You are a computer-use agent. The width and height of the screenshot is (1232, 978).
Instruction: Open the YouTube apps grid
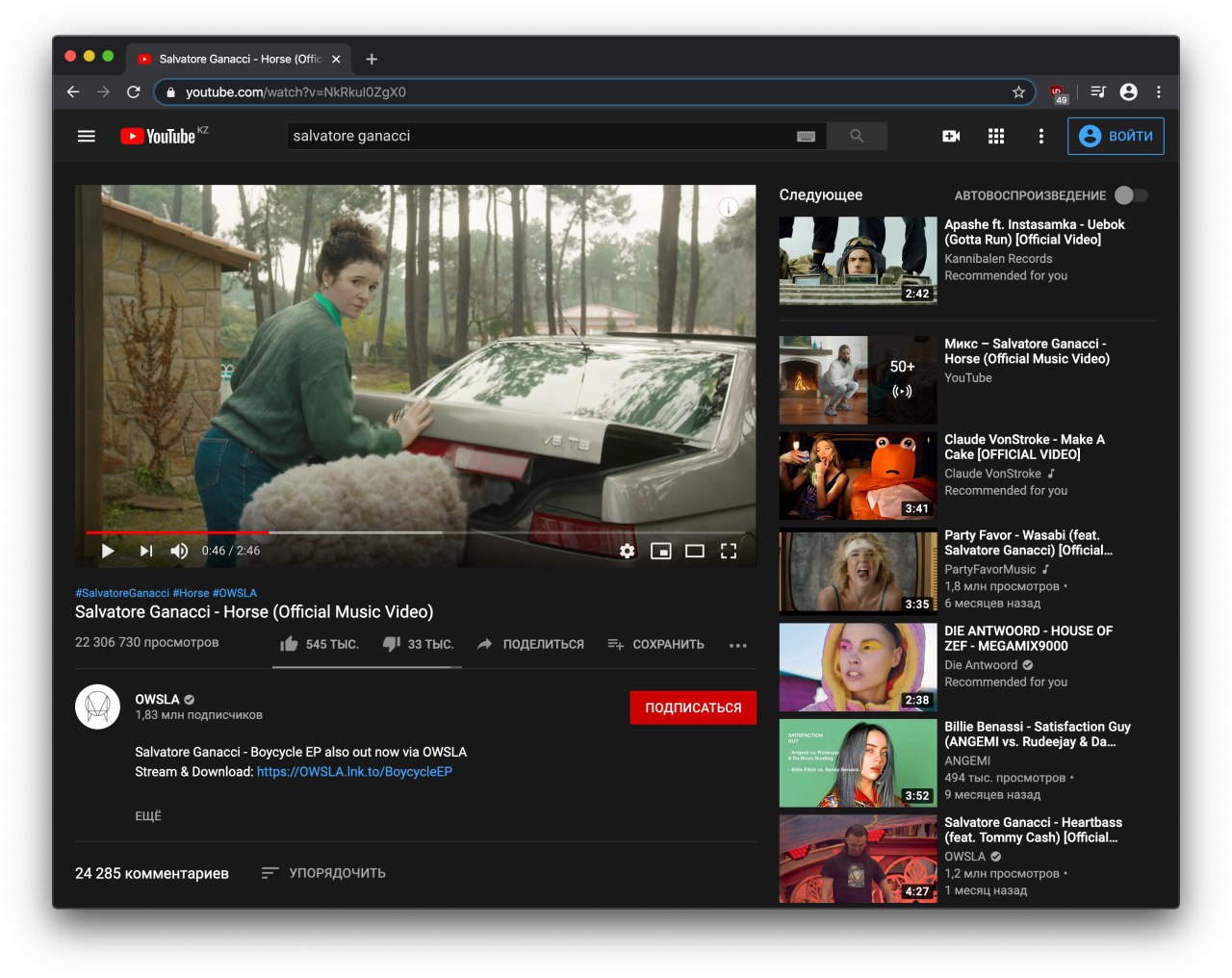[x=996, y=136]
